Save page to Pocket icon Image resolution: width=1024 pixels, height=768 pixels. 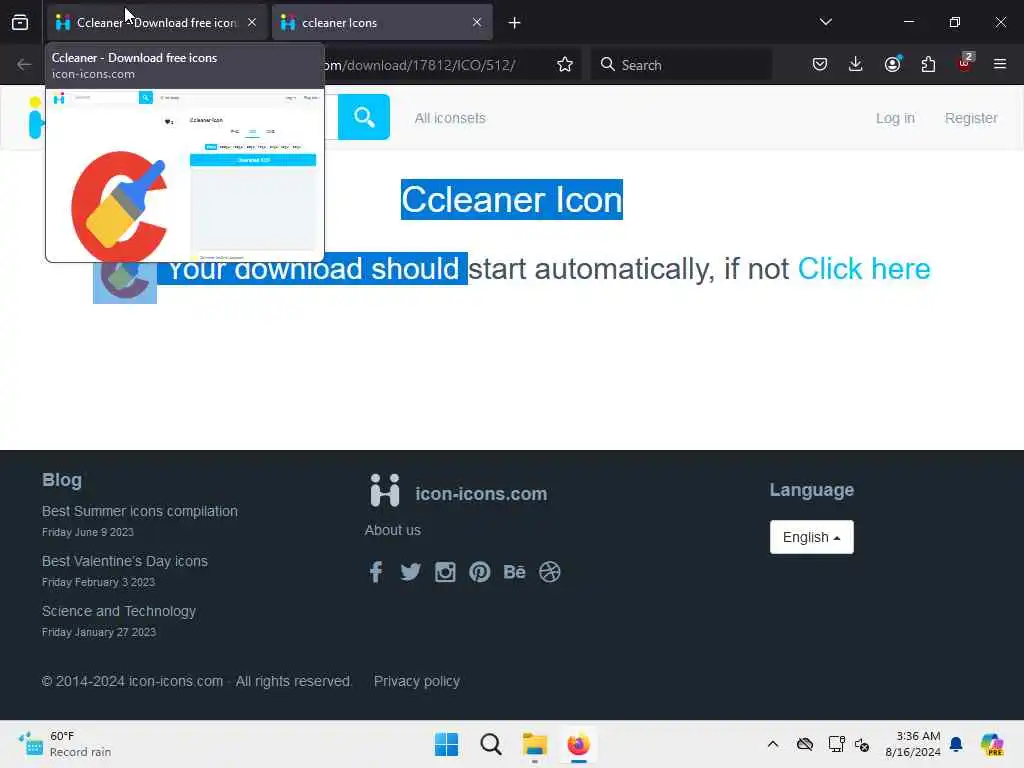click(x=820, y=64)
